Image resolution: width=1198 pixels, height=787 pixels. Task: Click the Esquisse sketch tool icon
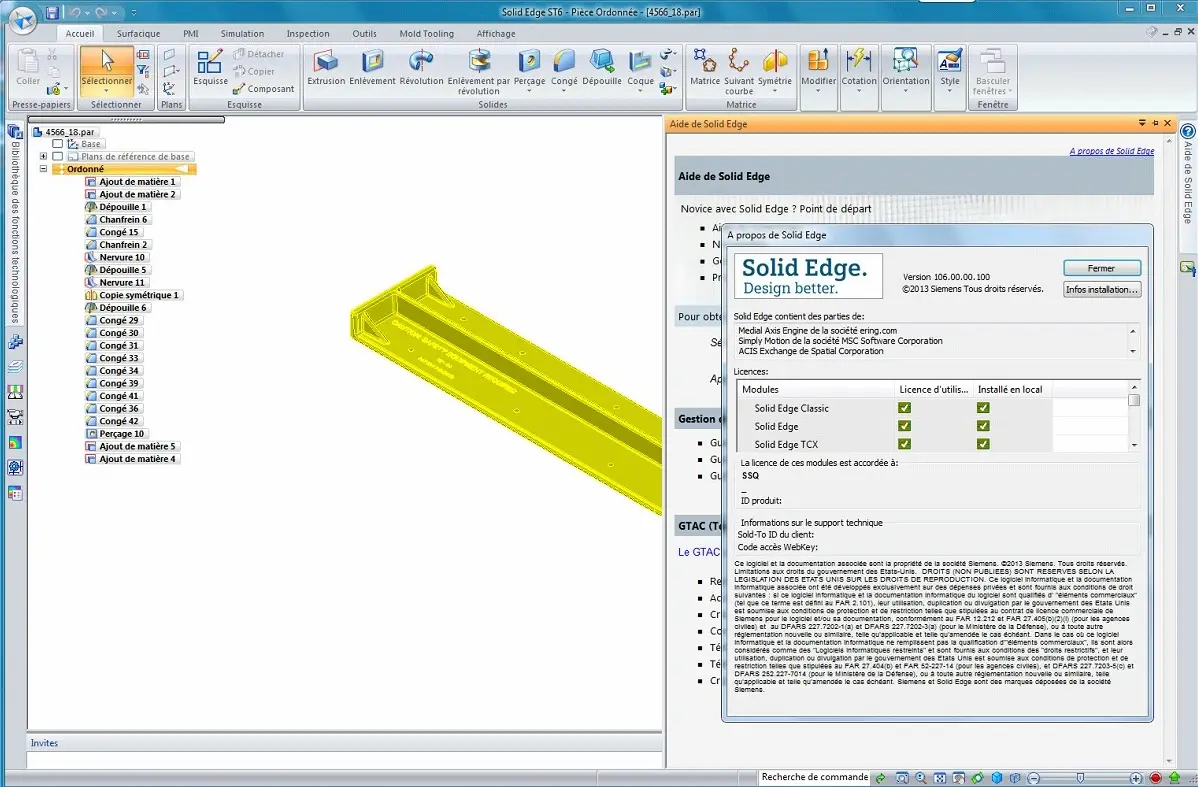(210, 63)
